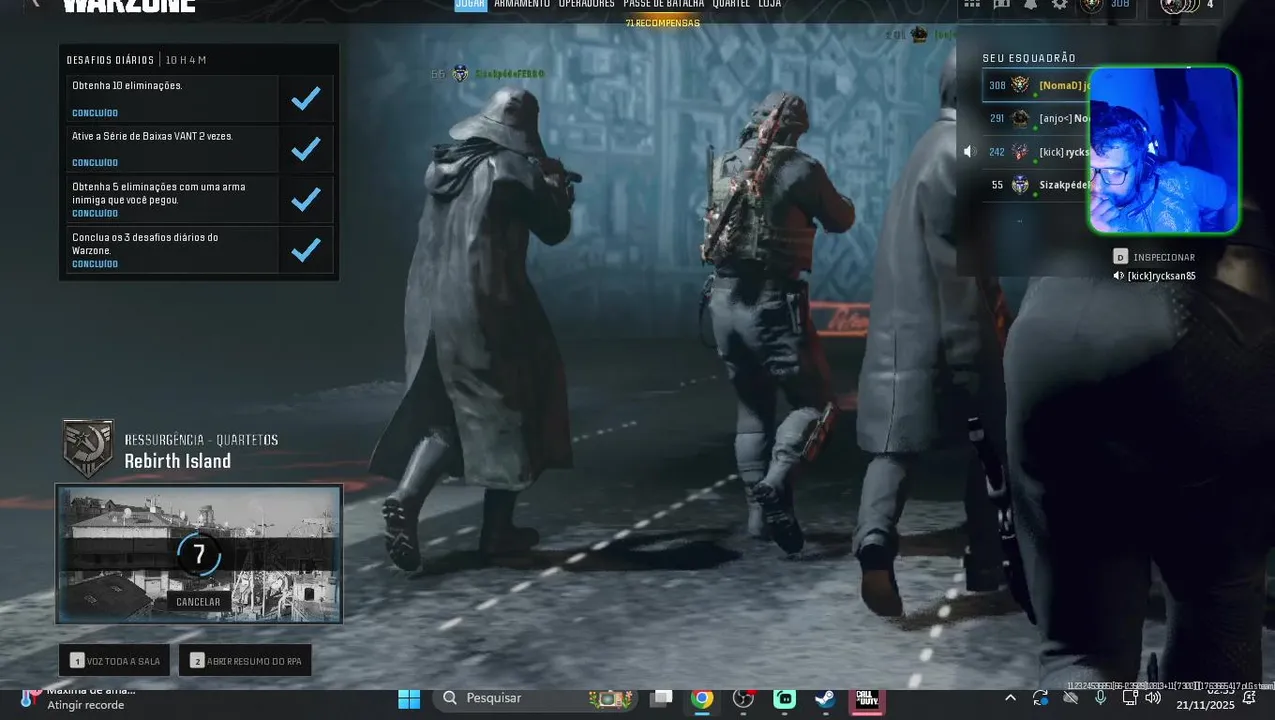
Task: Click the Rebirth Island map thumbnail
Action: click(x=199, y=554)
